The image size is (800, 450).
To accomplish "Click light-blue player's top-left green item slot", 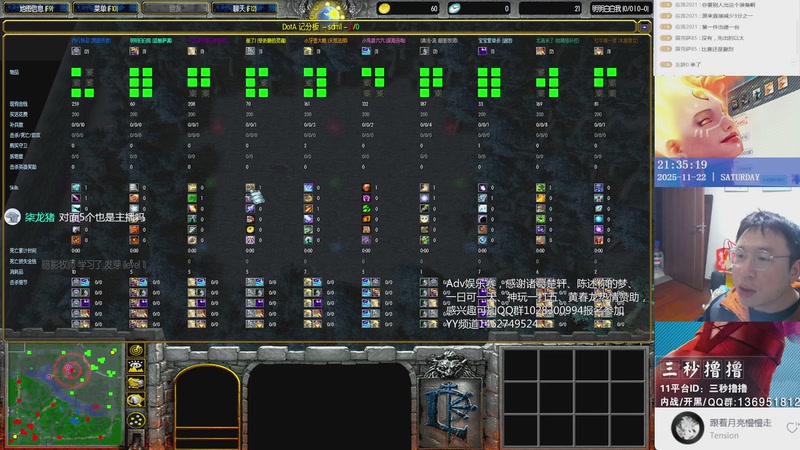I will click(483, 72).
